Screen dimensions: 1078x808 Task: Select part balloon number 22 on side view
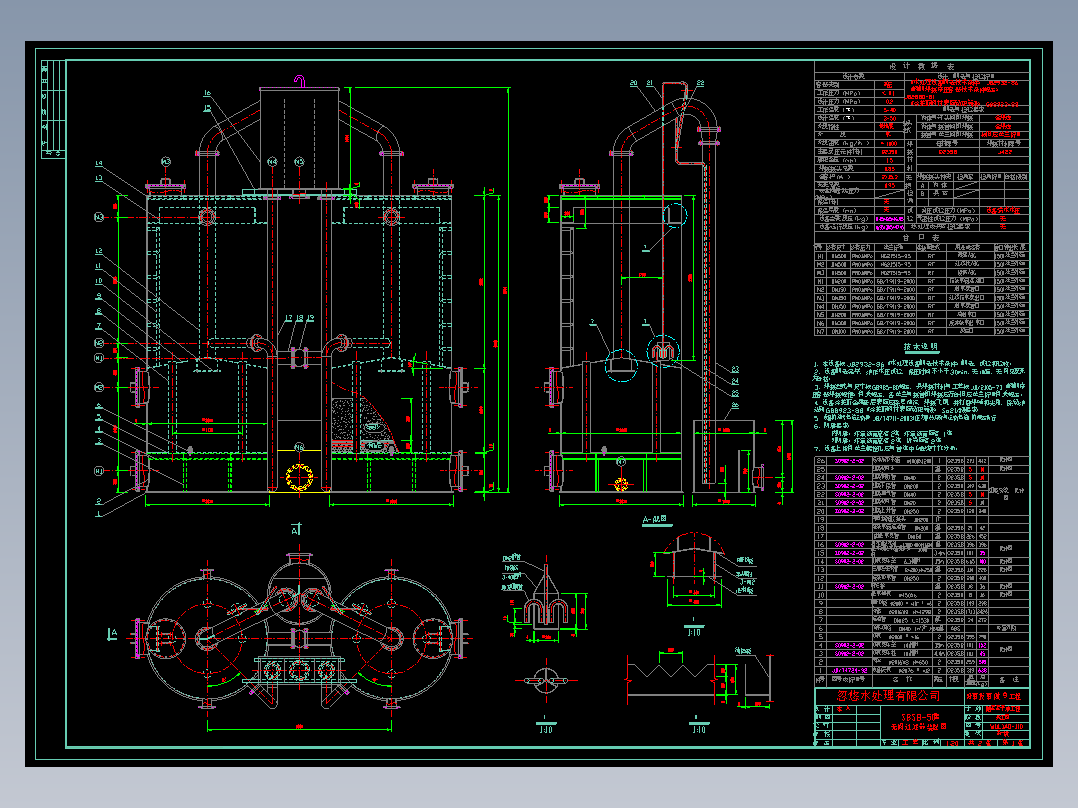700,83
